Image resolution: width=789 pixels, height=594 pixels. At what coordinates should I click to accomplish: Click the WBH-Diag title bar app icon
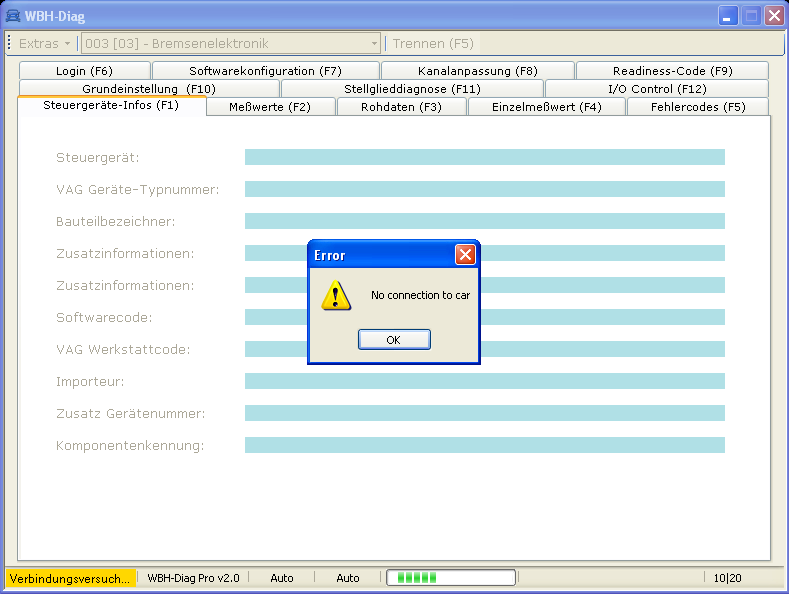13,15
